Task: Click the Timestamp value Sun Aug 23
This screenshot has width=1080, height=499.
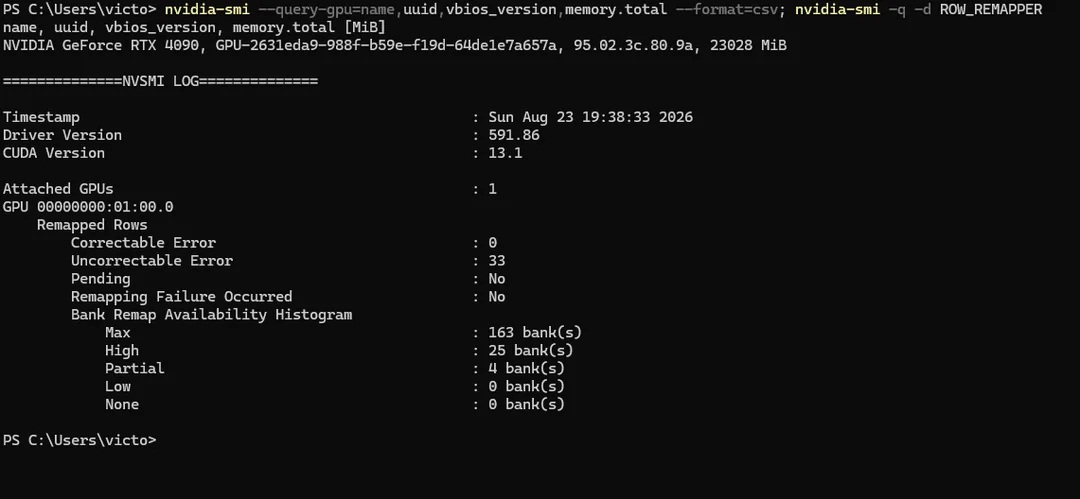Action: [x=590, y=117]
